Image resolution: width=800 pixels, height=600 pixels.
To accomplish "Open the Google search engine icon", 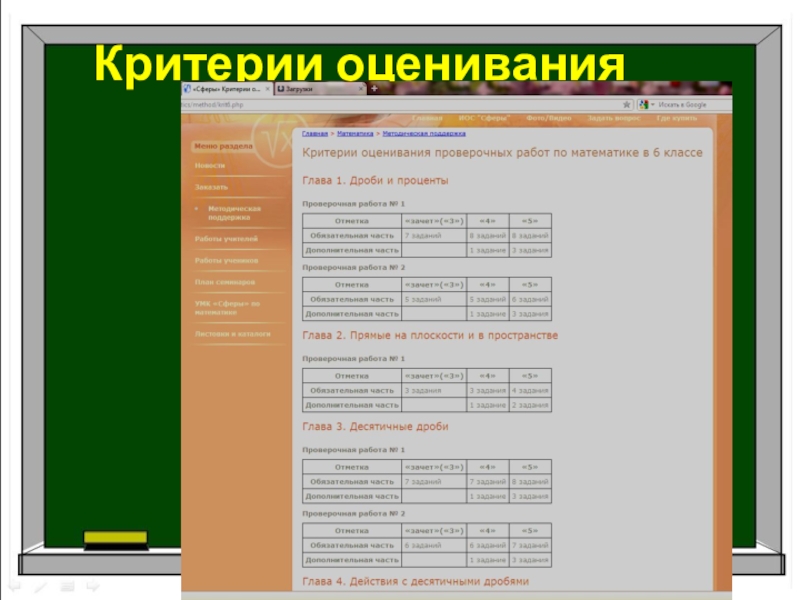I will click(643, 105).
